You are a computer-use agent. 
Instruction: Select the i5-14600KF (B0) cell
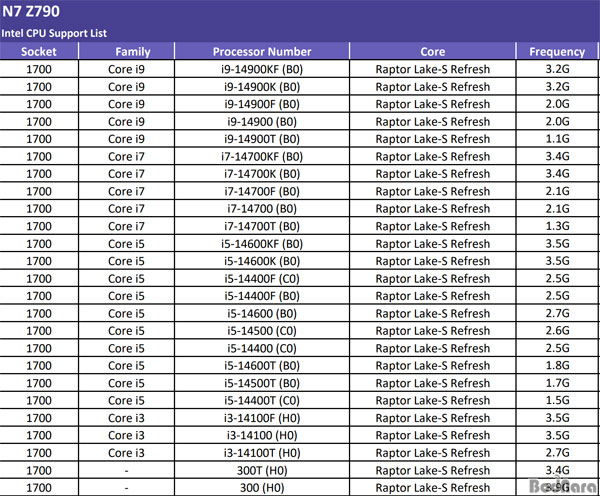[262, 244]
